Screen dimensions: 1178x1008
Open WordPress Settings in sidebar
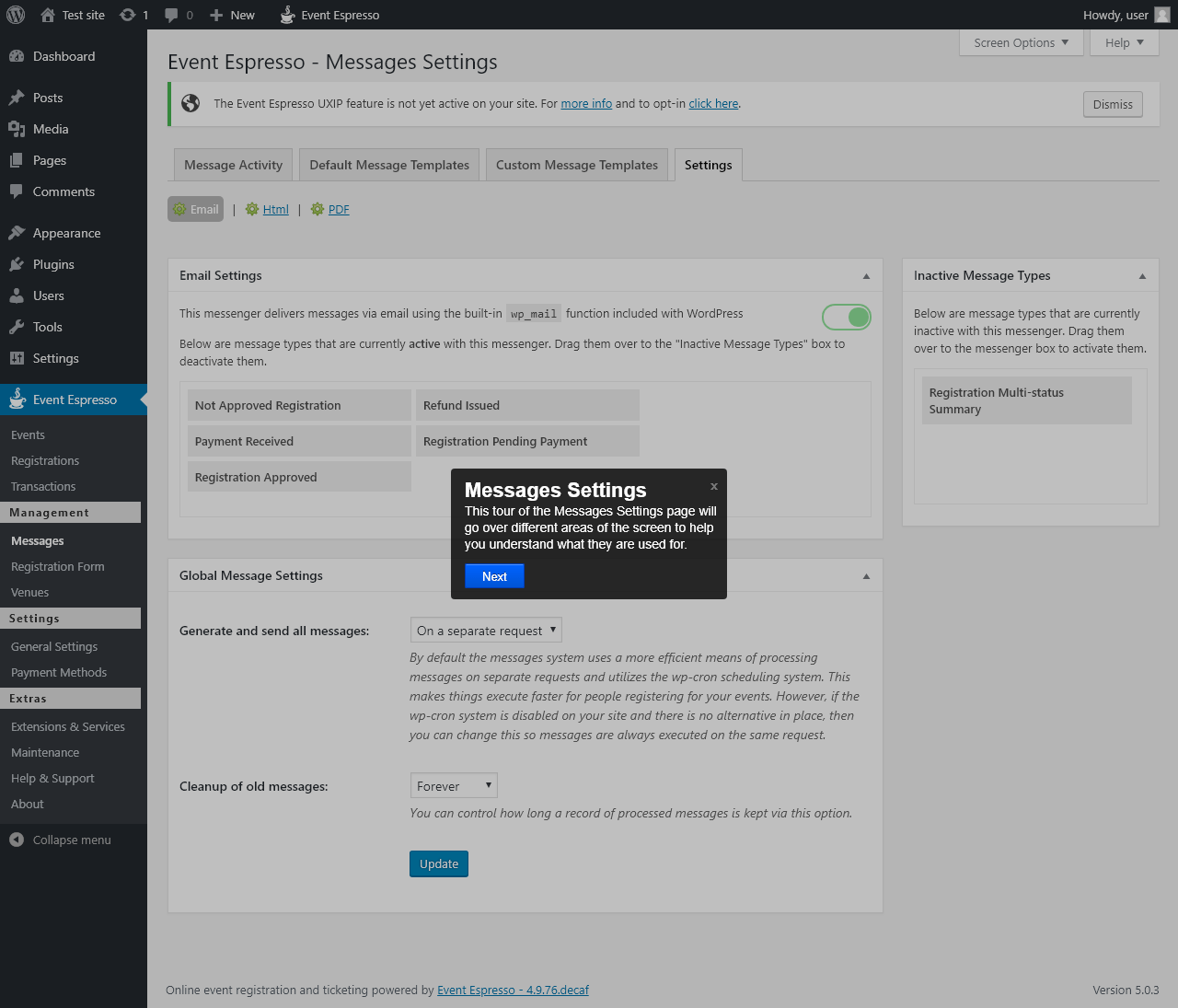point(74,358)
